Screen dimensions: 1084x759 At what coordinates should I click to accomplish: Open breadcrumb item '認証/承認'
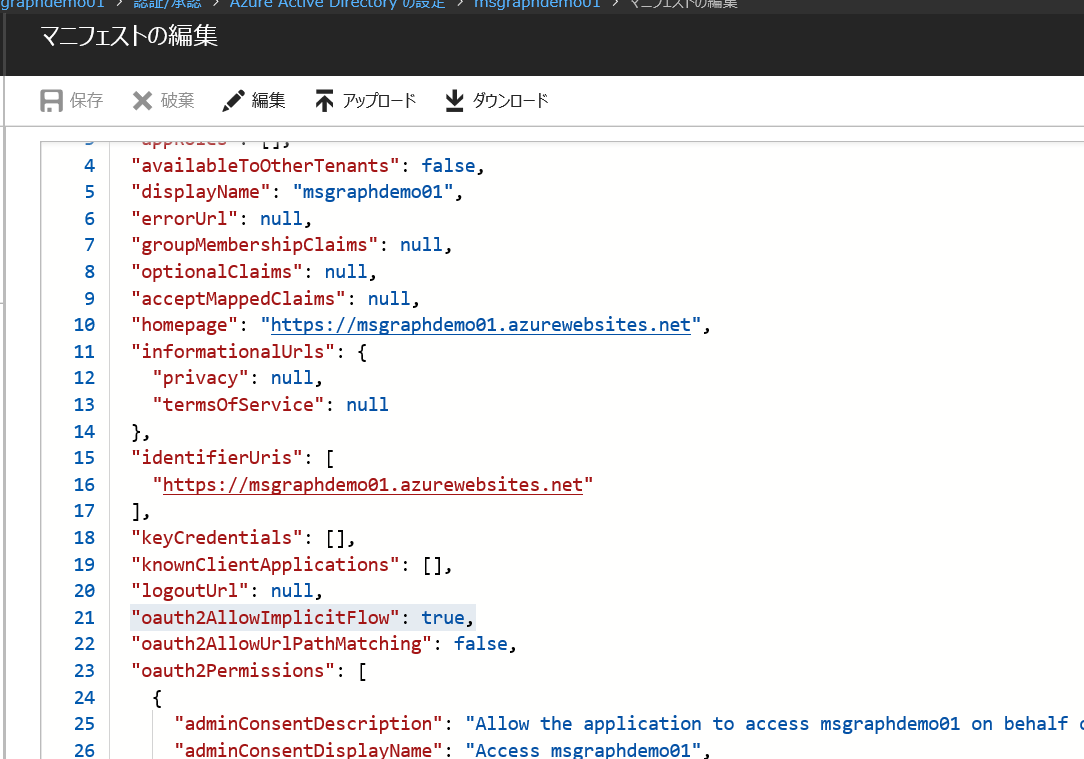165,5
